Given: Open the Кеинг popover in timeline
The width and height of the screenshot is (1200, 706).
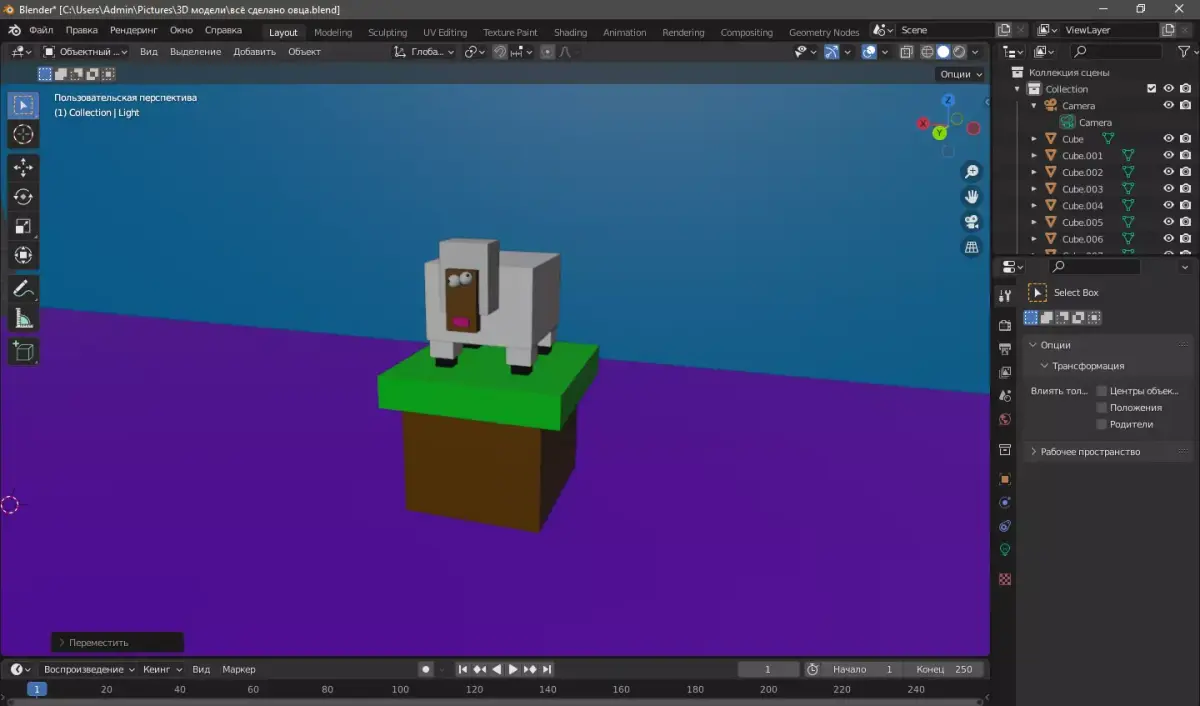Looking at the screenshot, I should point(163,669).
